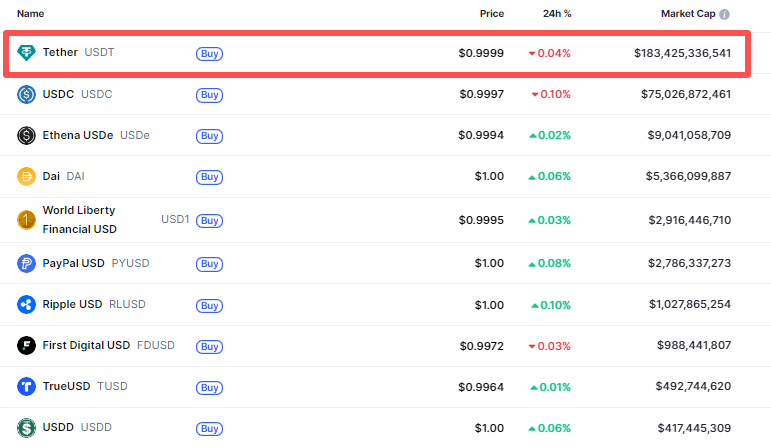Image resolution: width=771 pixels, height=447 pixels.
Task: Click the Tether coin logo icon
Action: 27,53
